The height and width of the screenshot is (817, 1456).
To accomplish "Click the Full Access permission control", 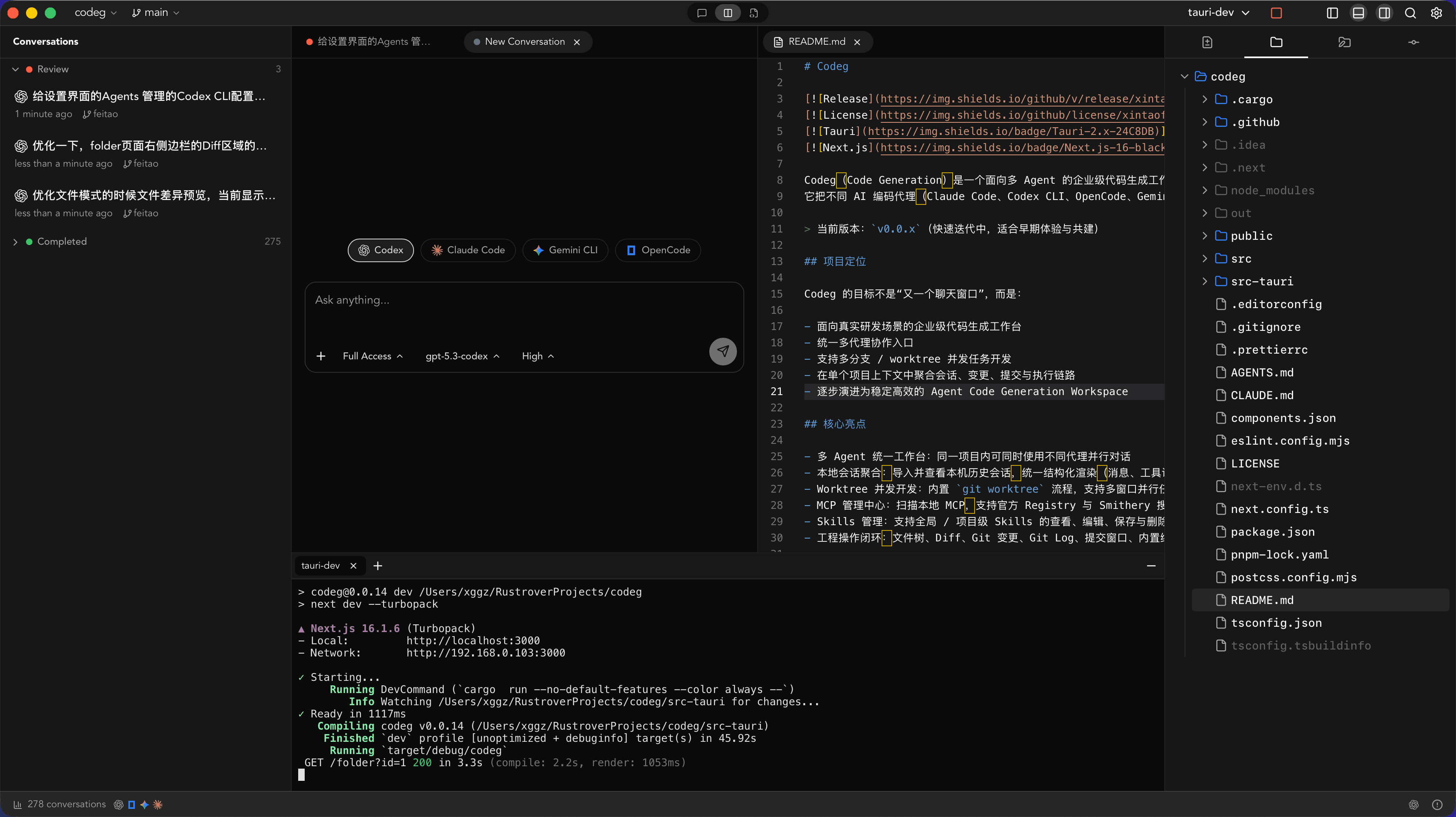I will coord(372,356).
